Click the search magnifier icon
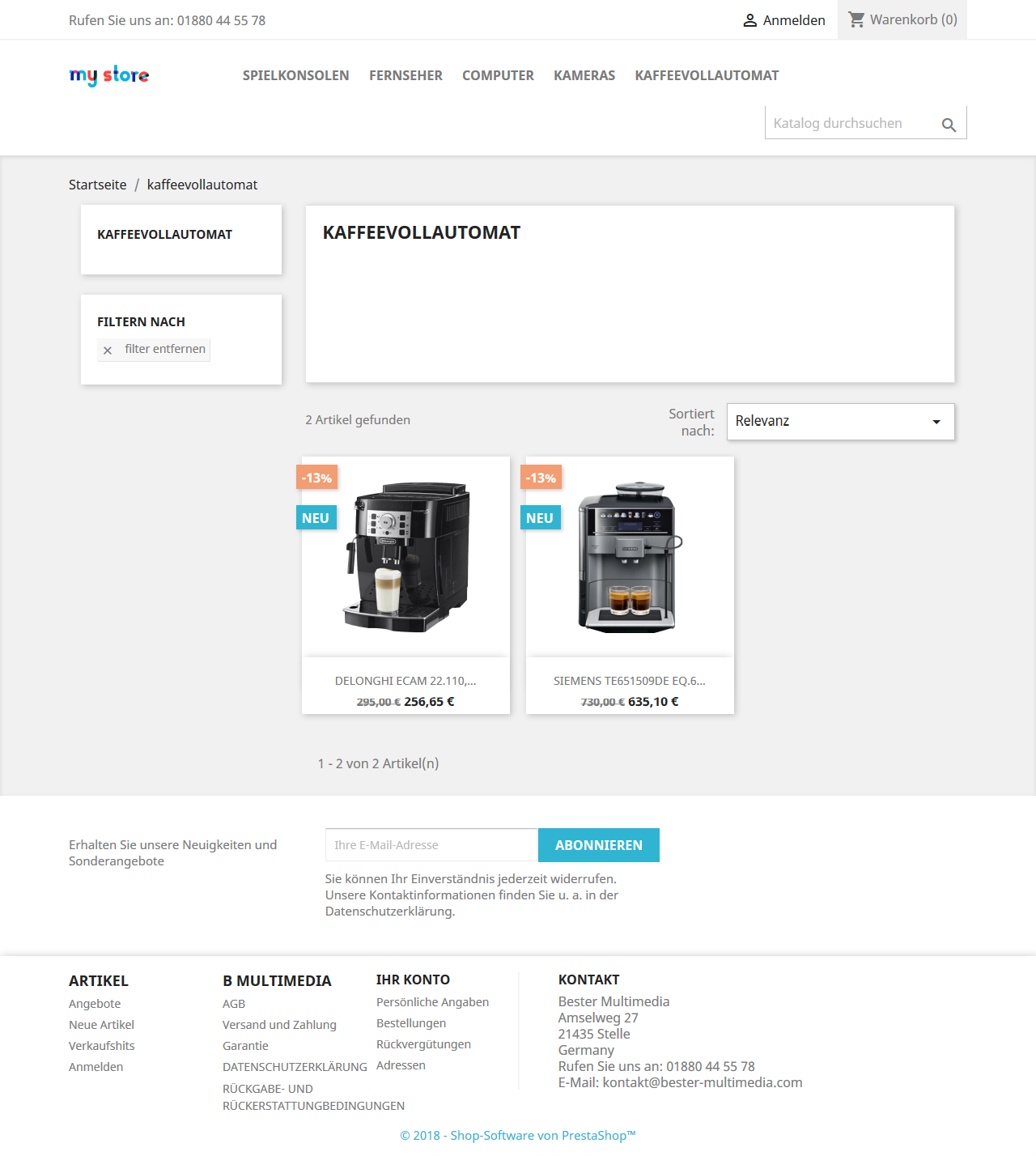1036x1156 pixels. [949, 125]
